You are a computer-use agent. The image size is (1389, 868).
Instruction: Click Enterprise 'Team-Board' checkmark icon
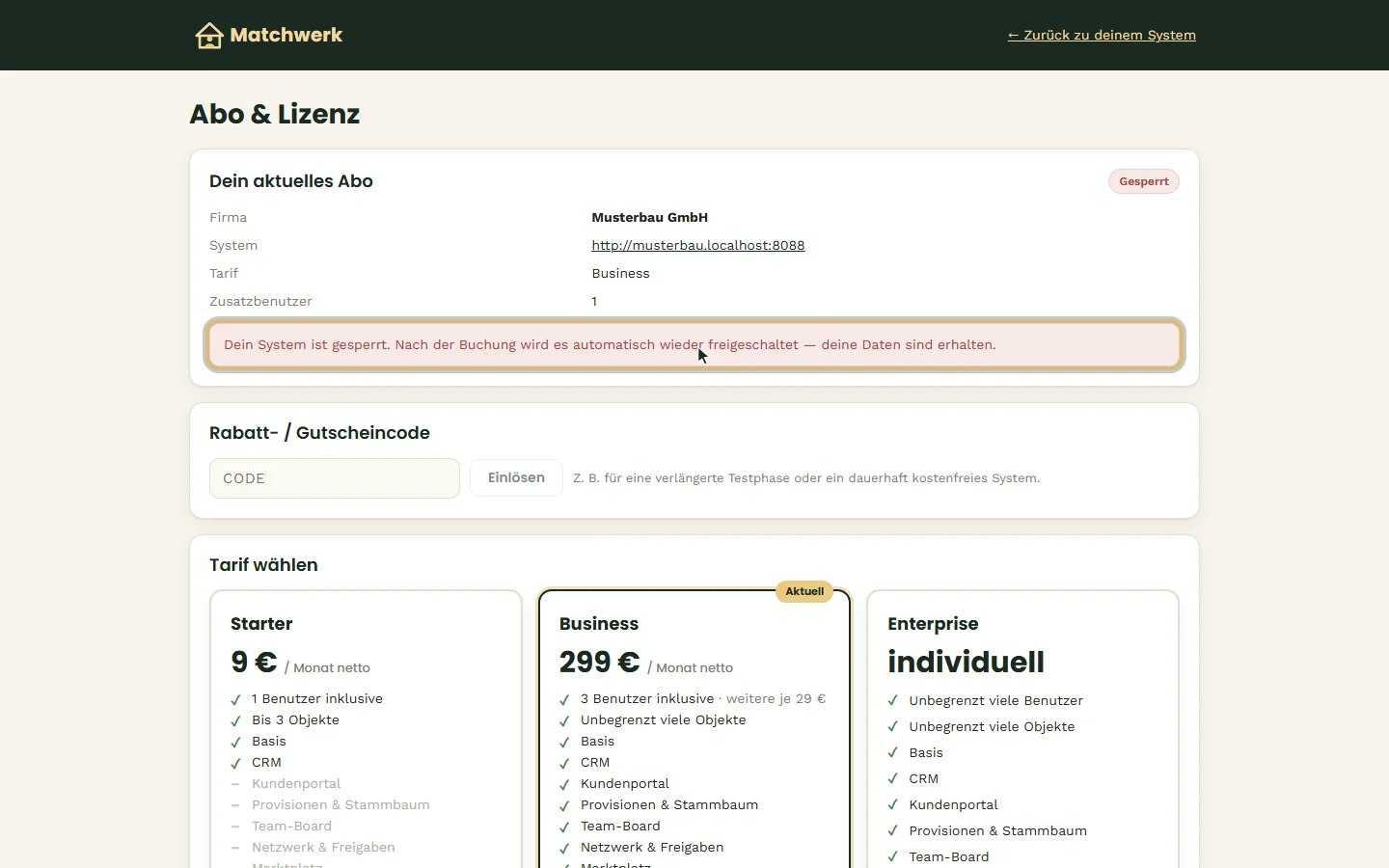(893, 857)
